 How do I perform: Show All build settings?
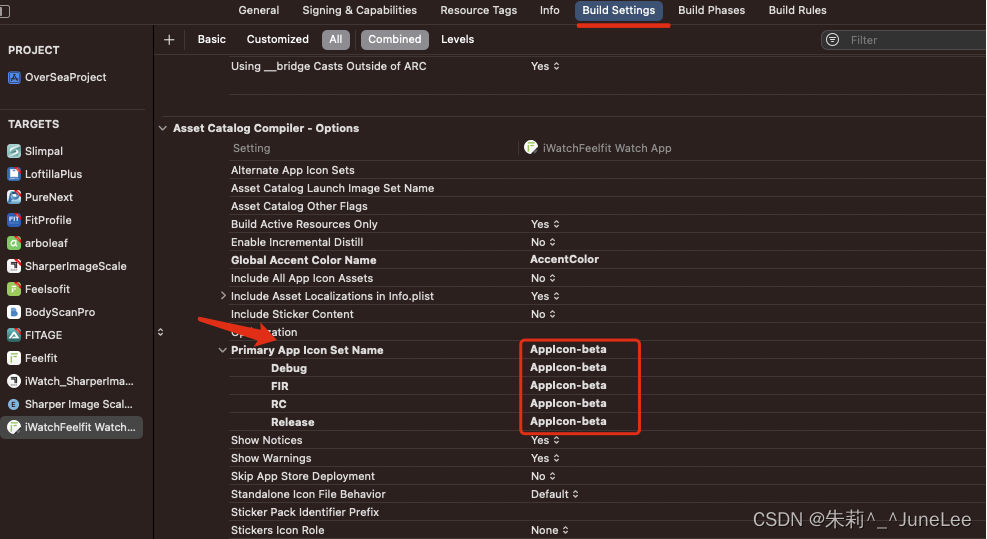(x=336, y=40)
